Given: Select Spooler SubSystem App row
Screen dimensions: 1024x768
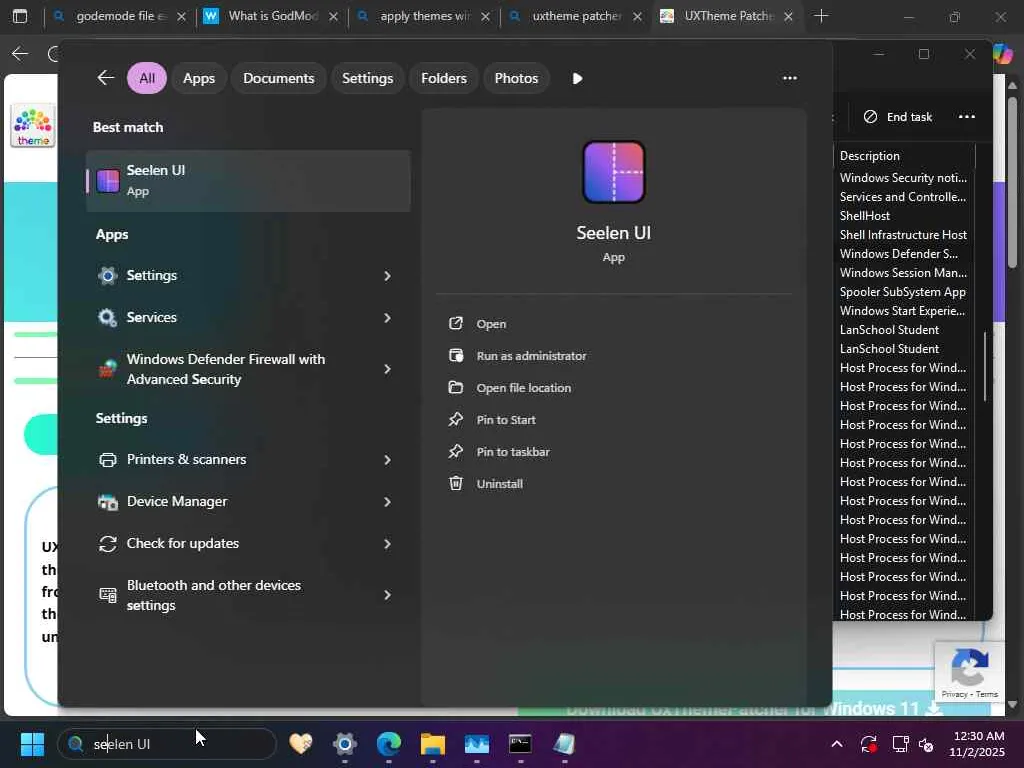Looking at the screenshot, I should click(904, 292).
